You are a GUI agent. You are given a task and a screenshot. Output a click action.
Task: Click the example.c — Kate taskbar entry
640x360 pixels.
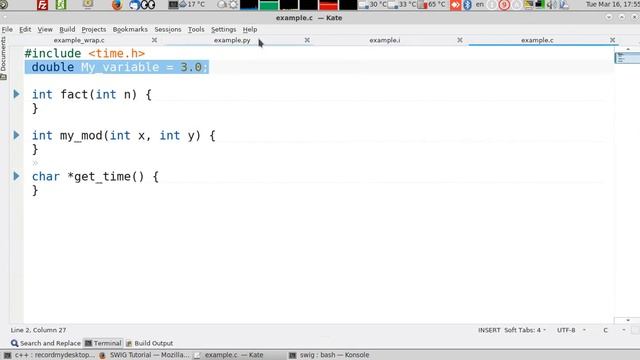[229, 355]
